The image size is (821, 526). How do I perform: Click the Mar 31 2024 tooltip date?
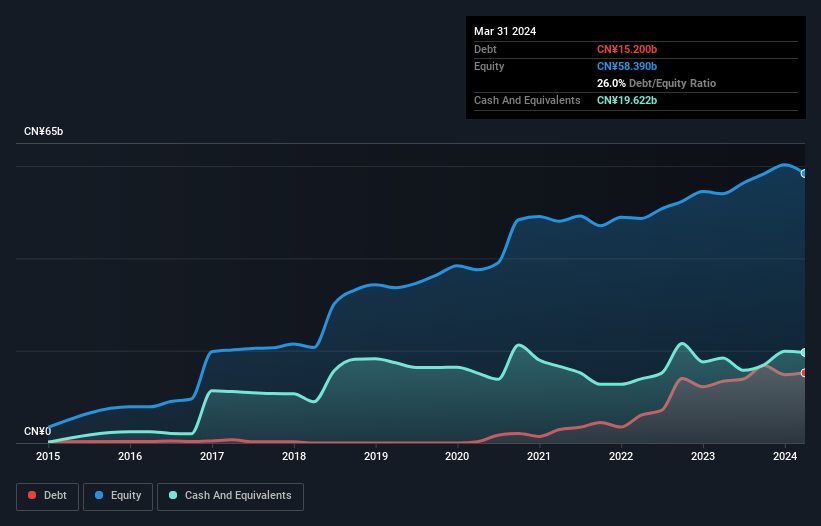tap(505, 31)
